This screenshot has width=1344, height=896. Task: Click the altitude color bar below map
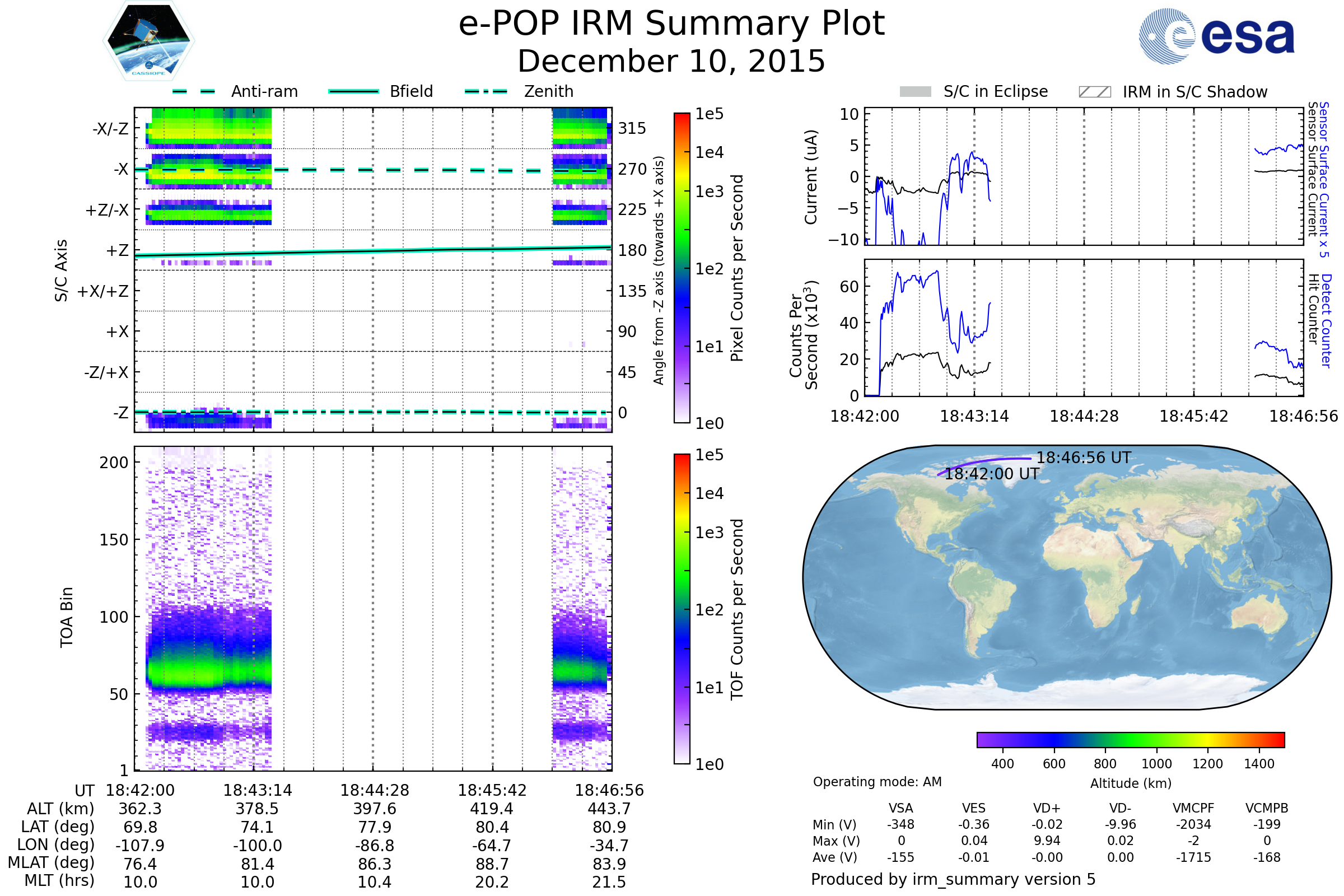[x=1130, y=739]
